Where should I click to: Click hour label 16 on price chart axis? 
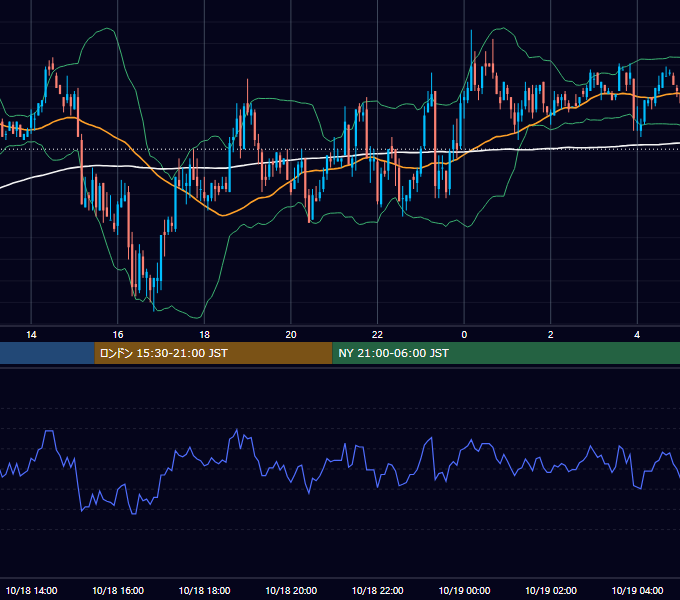click(118, 335)
